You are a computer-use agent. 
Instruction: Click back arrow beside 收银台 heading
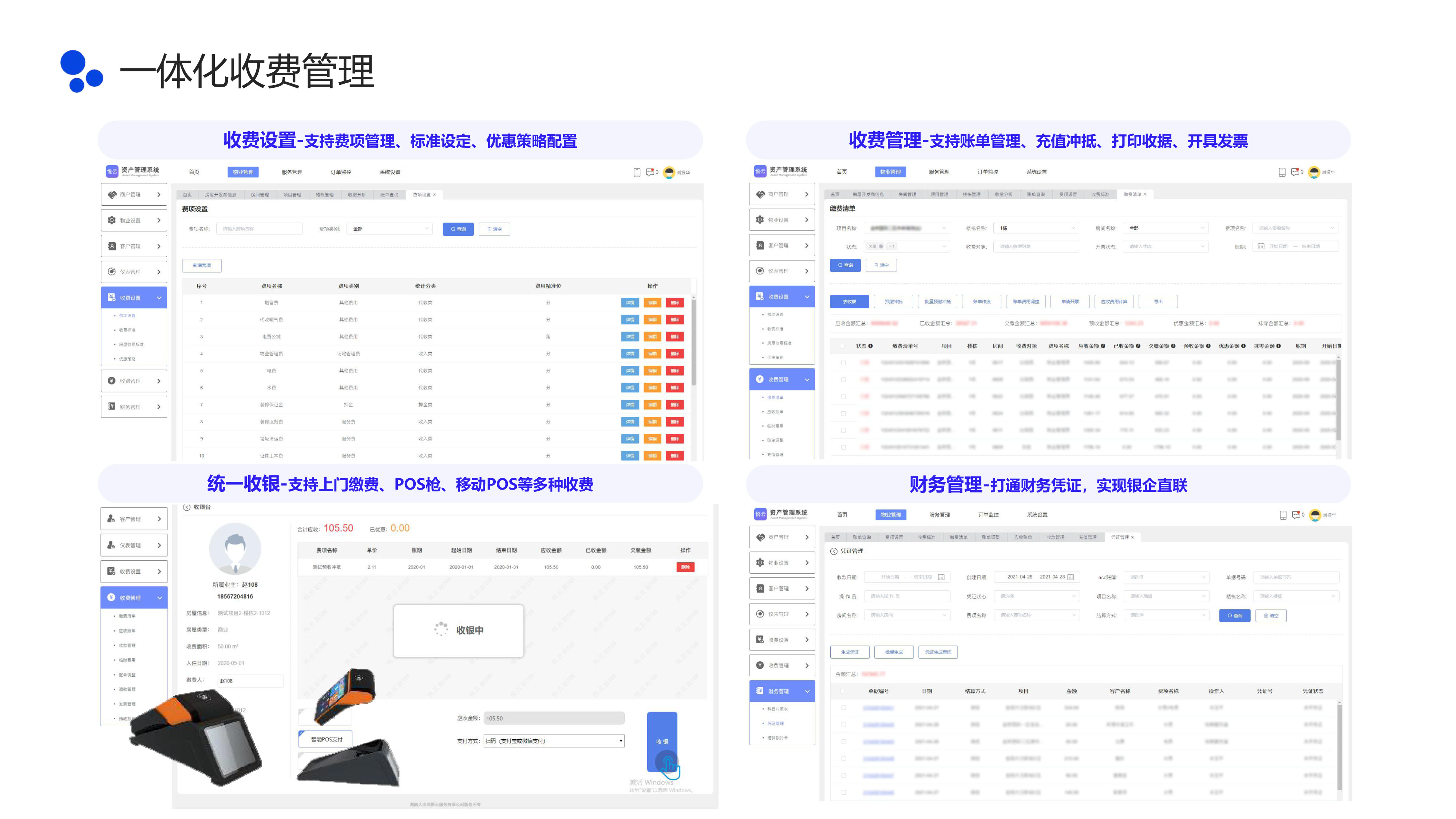point(186,507)
